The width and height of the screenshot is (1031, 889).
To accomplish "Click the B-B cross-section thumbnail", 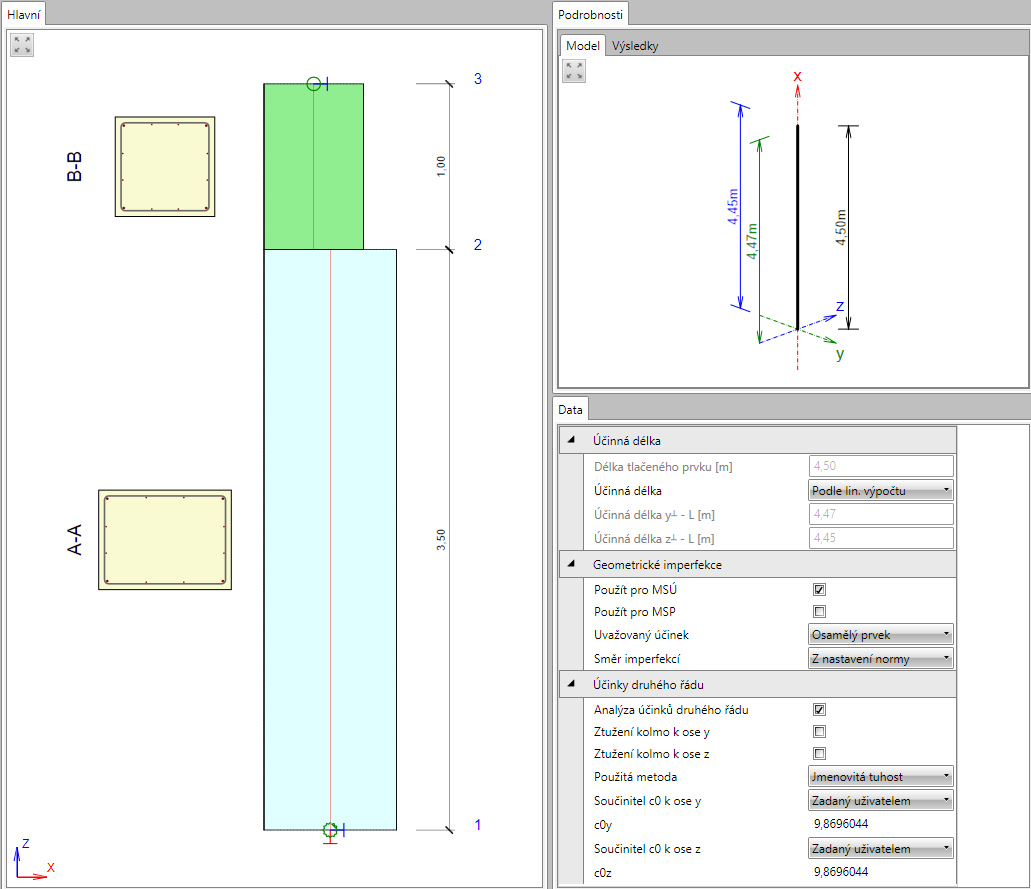I will click(x=165, y=166).
